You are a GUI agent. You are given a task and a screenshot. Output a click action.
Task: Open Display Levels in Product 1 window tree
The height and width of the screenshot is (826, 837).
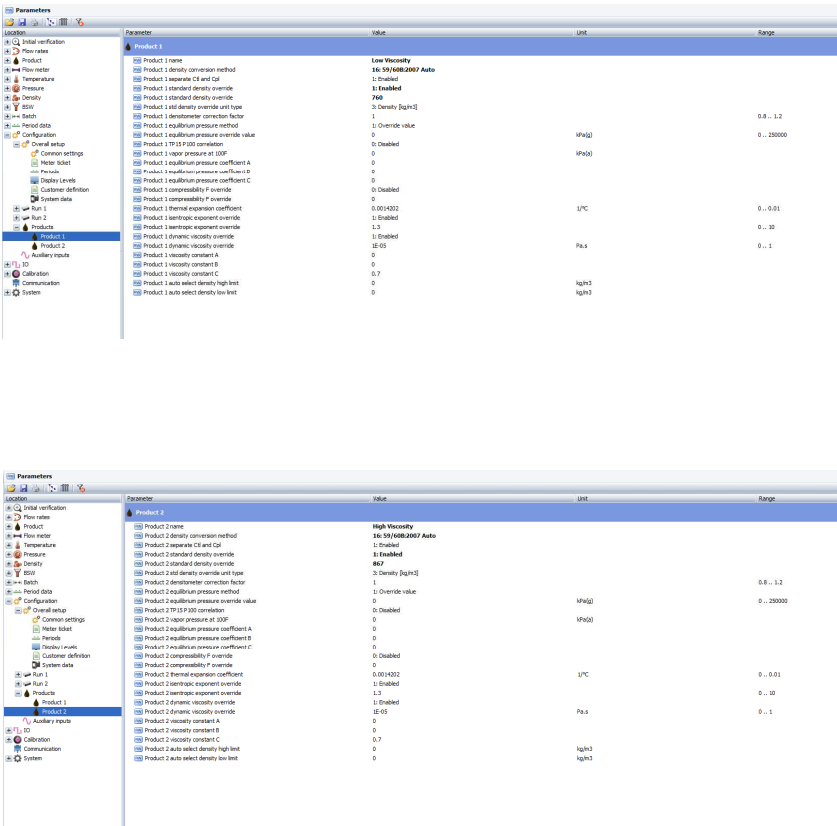pos(58,180)
